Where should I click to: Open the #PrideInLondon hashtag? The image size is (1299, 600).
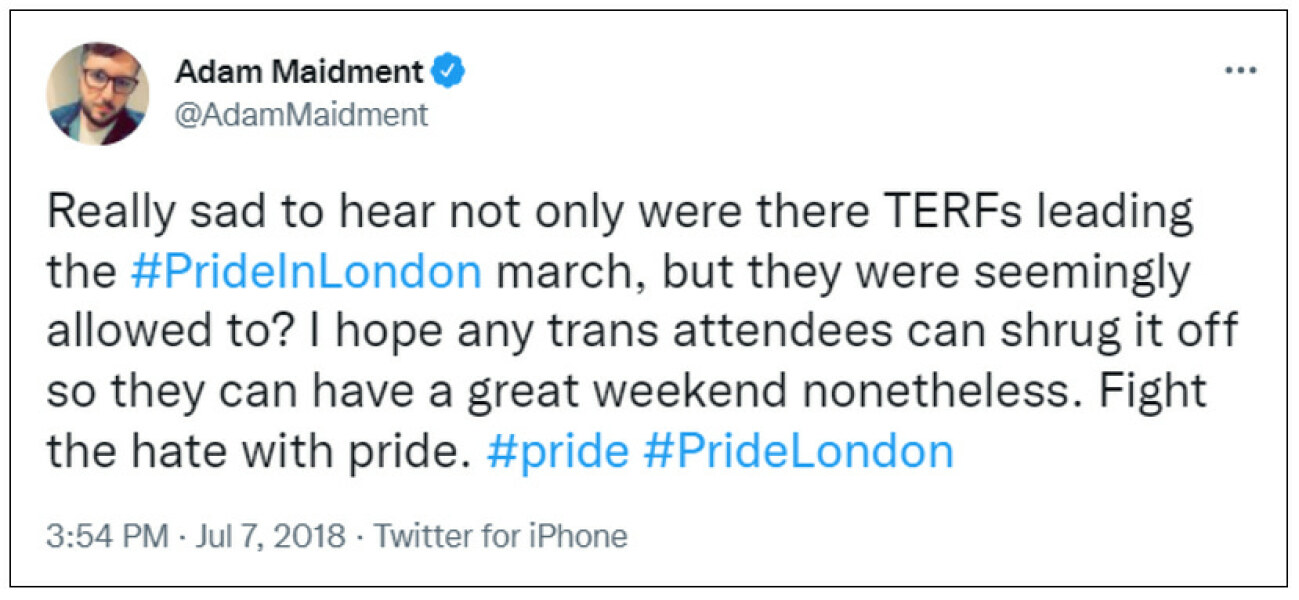[306, 273]
